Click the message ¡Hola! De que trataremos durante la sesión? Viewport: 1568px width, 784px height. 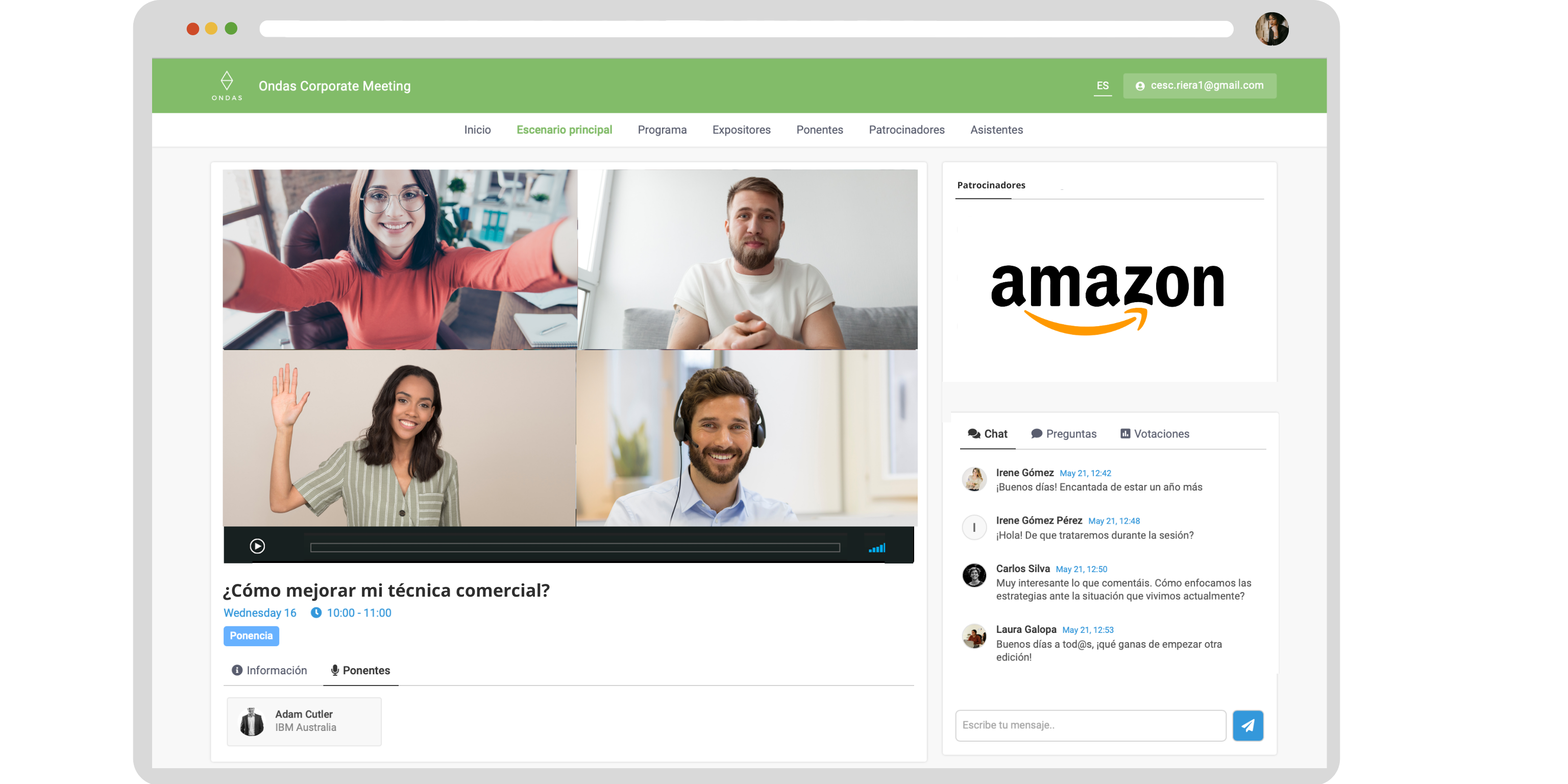pyautogui.click(x=1094, y=535)
